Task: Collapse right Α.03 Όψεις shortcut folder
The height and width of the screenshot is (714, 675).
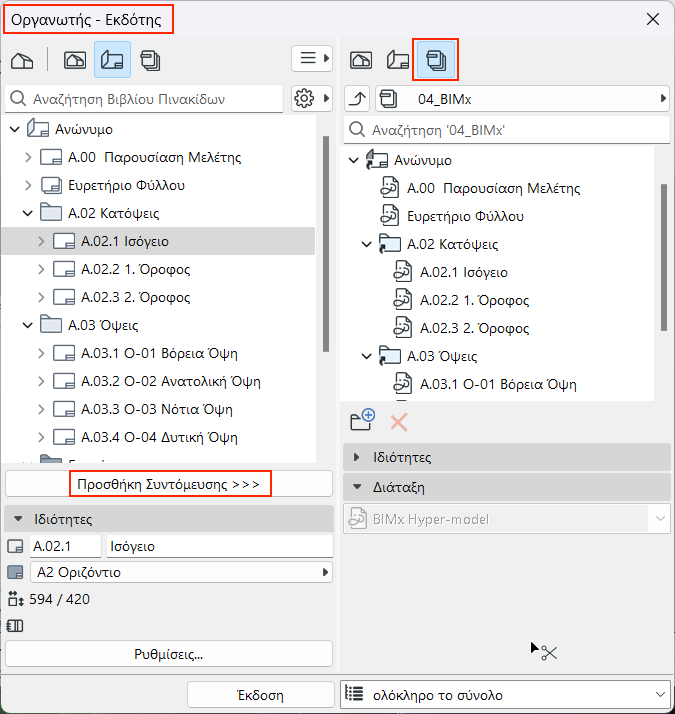Action: click(367, 356)
